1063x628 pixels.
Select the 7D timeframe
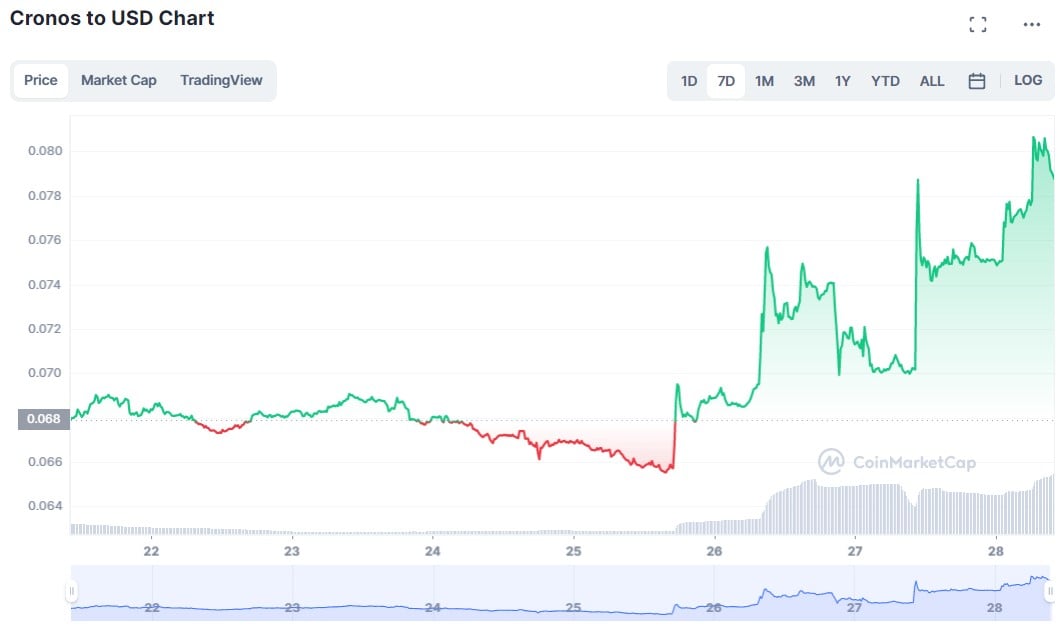pos(726,80)
